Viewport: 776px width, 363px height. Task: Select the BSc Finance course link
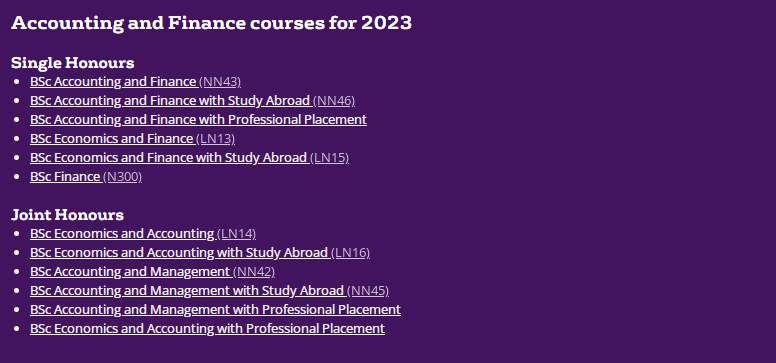click(65, 177)
